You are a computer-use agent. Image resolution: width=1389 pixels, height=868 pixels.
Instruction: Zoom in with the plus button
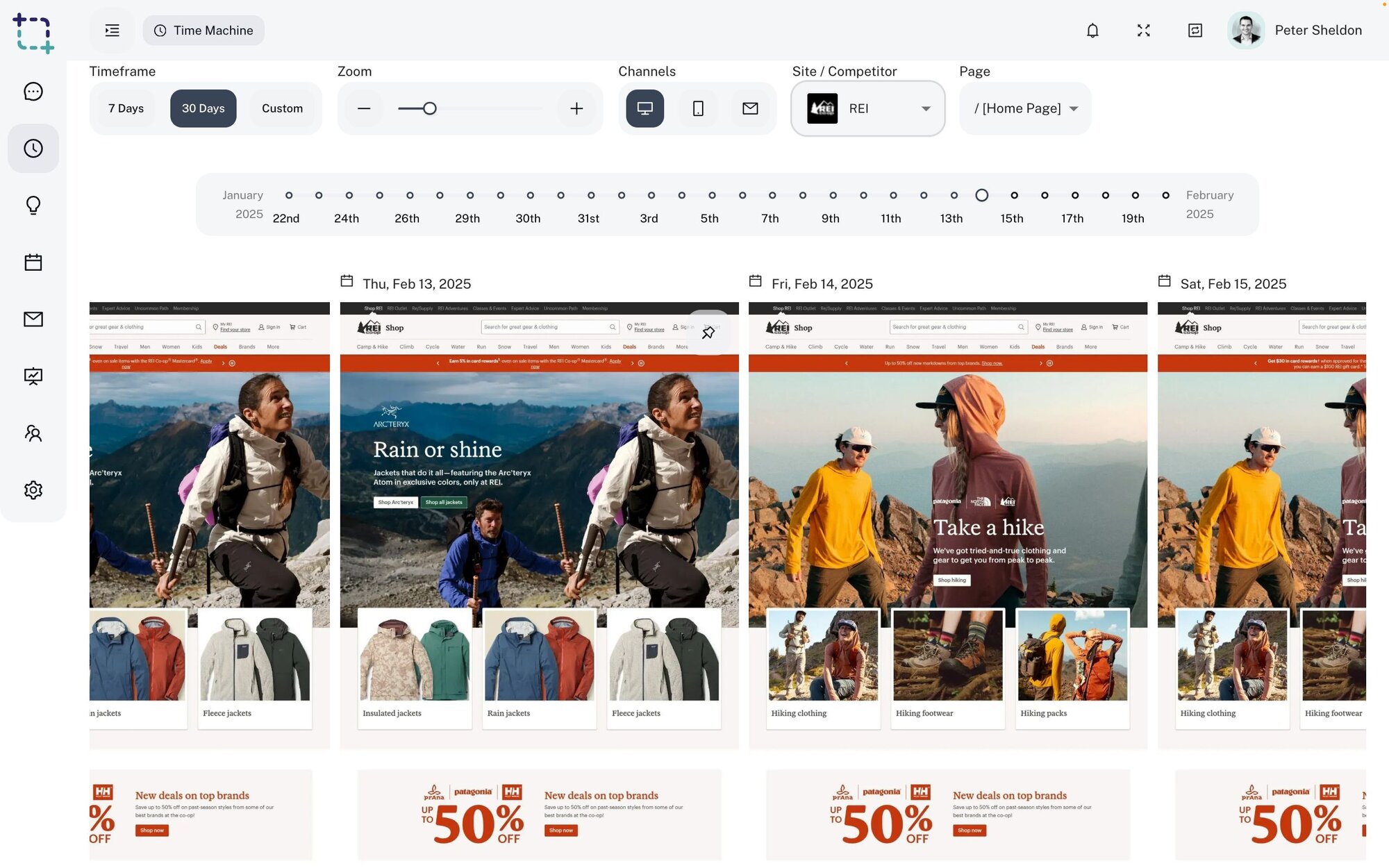pos(576,108)
